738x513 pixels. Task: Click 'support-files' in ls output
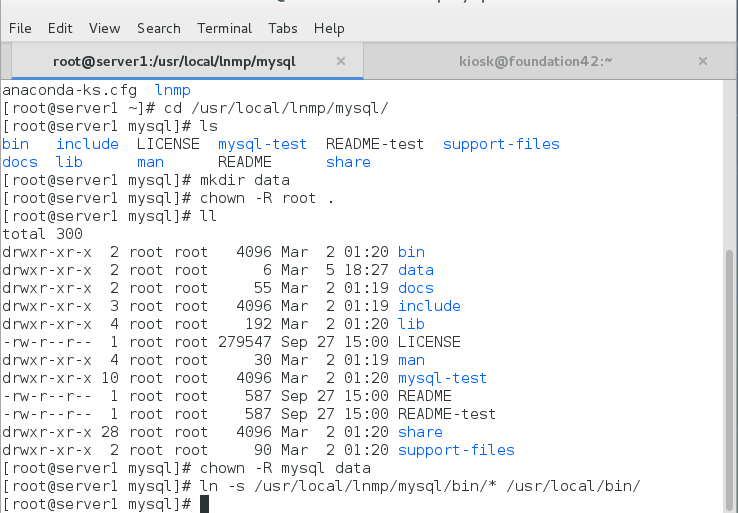point(501,144)
